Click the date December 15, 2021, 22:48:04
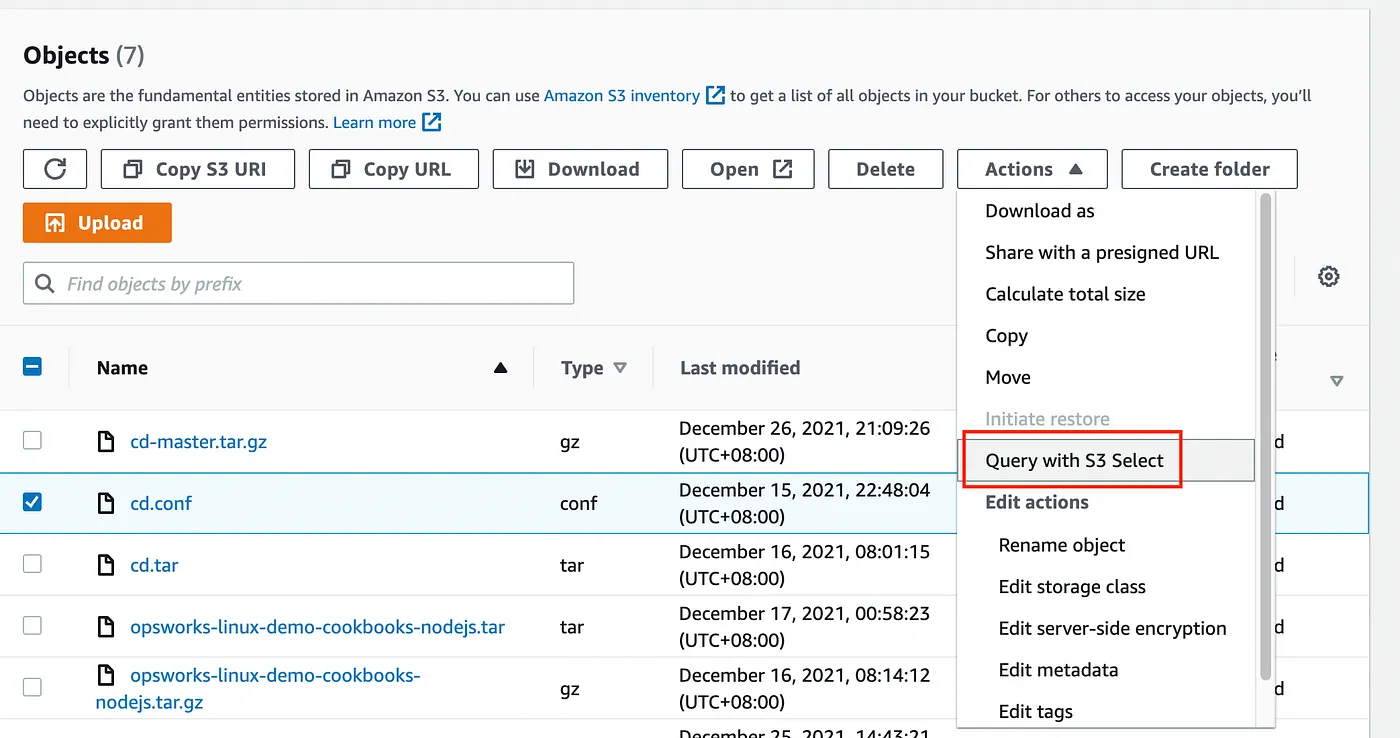The image size is (1400, 738). pyautogui.click(x=804, y=490)
